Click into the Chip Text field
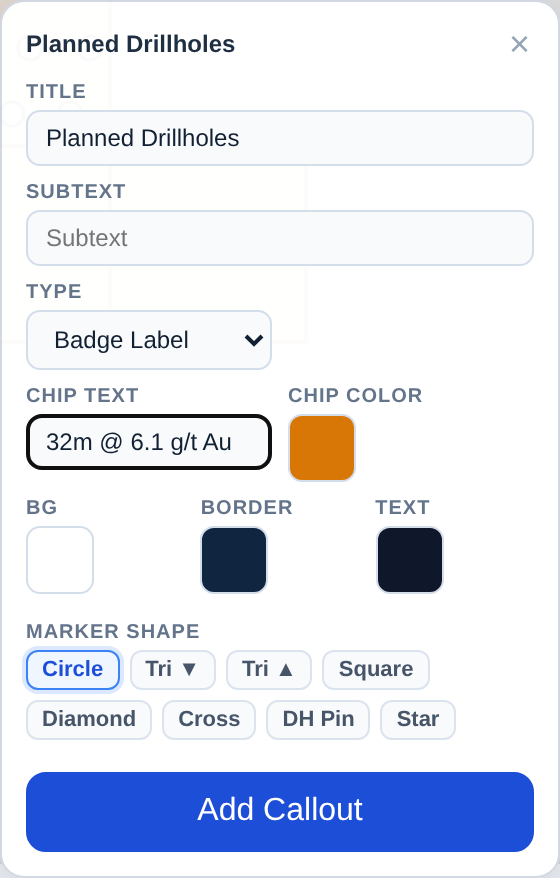 [x=149, y=442]
